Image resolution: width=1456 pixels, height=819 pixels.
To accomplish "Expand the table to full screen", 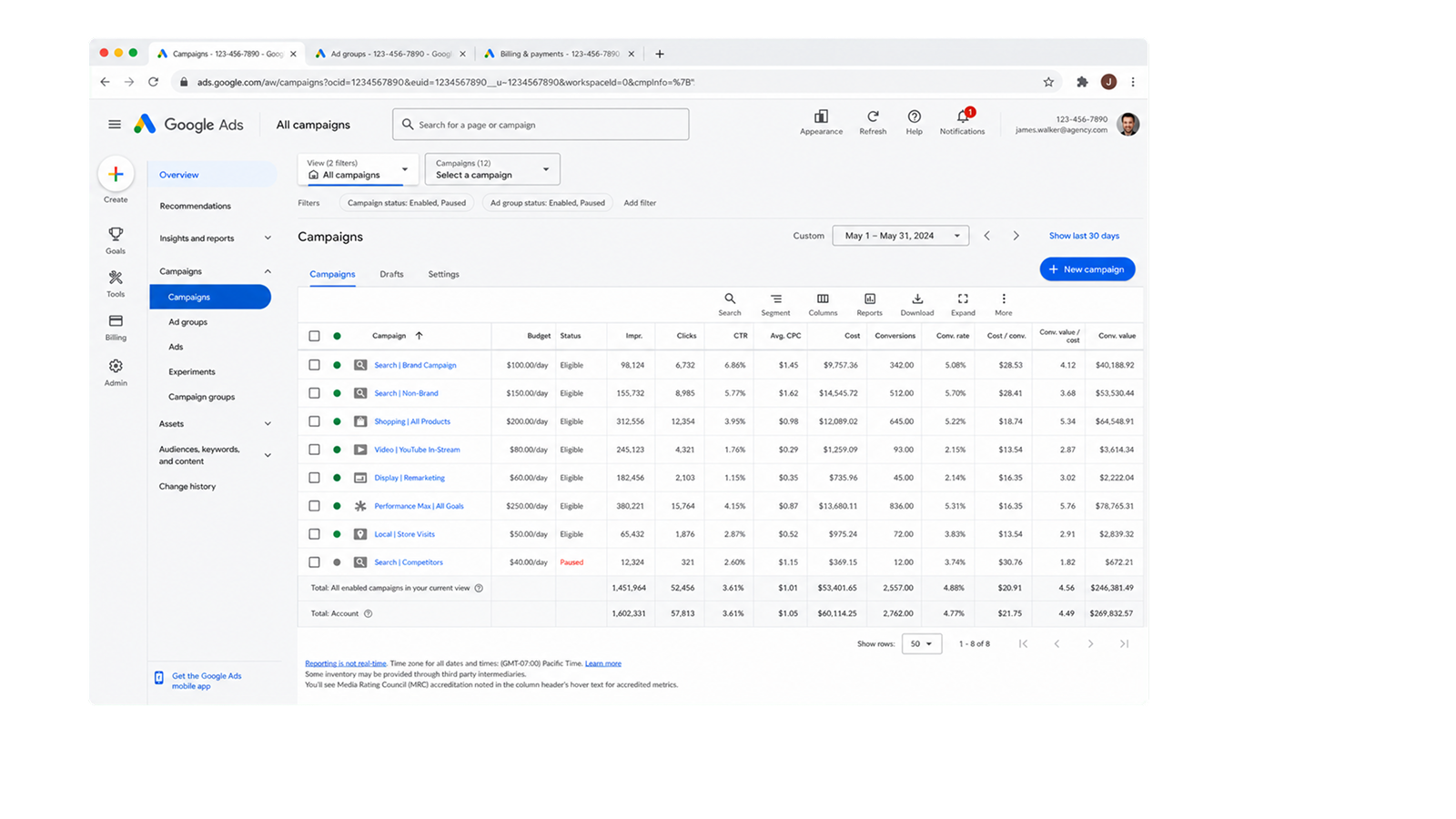I will [x=963, y=305].
